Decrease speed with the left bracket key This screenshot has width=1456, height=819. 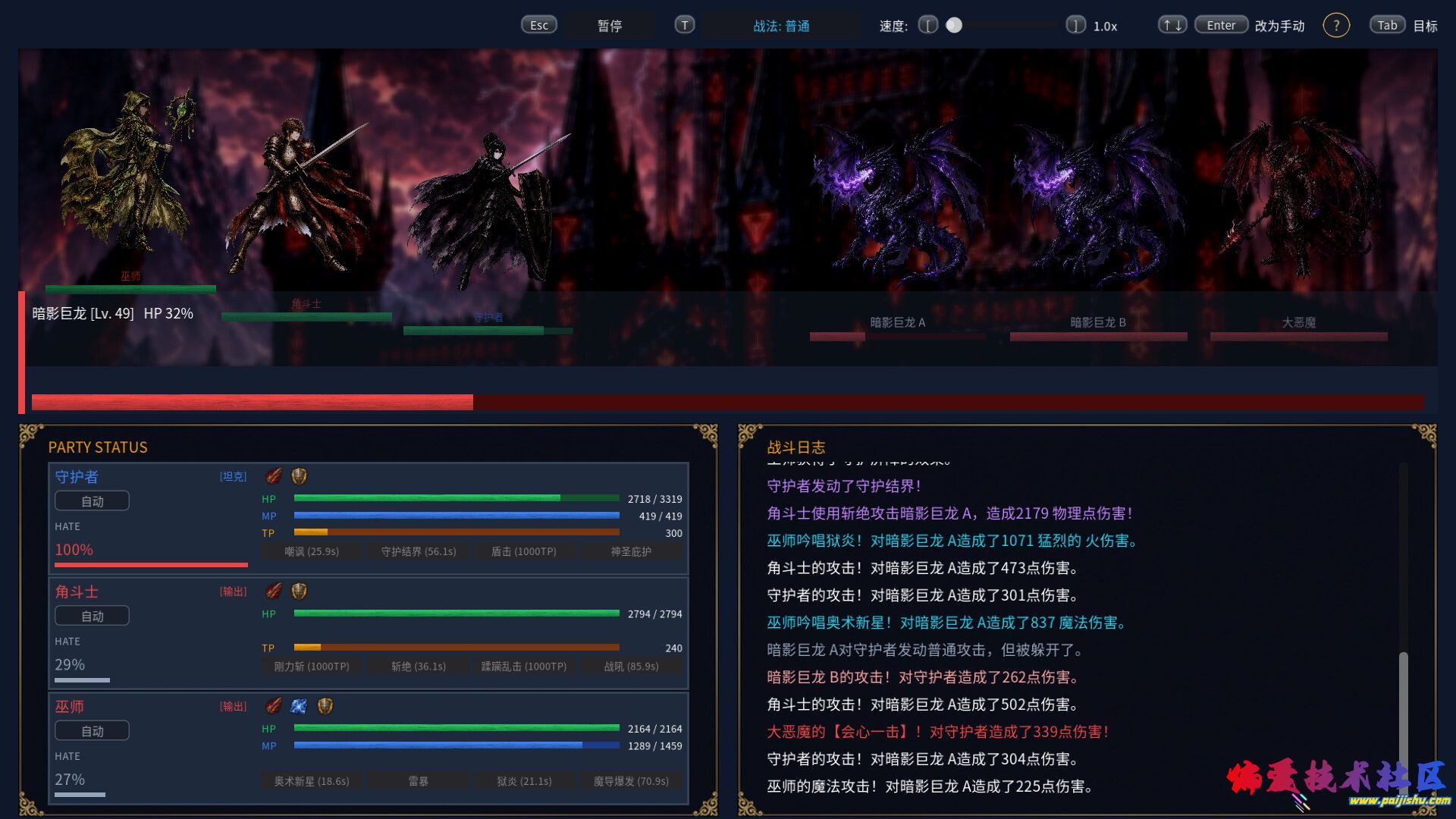coord(928,25)
